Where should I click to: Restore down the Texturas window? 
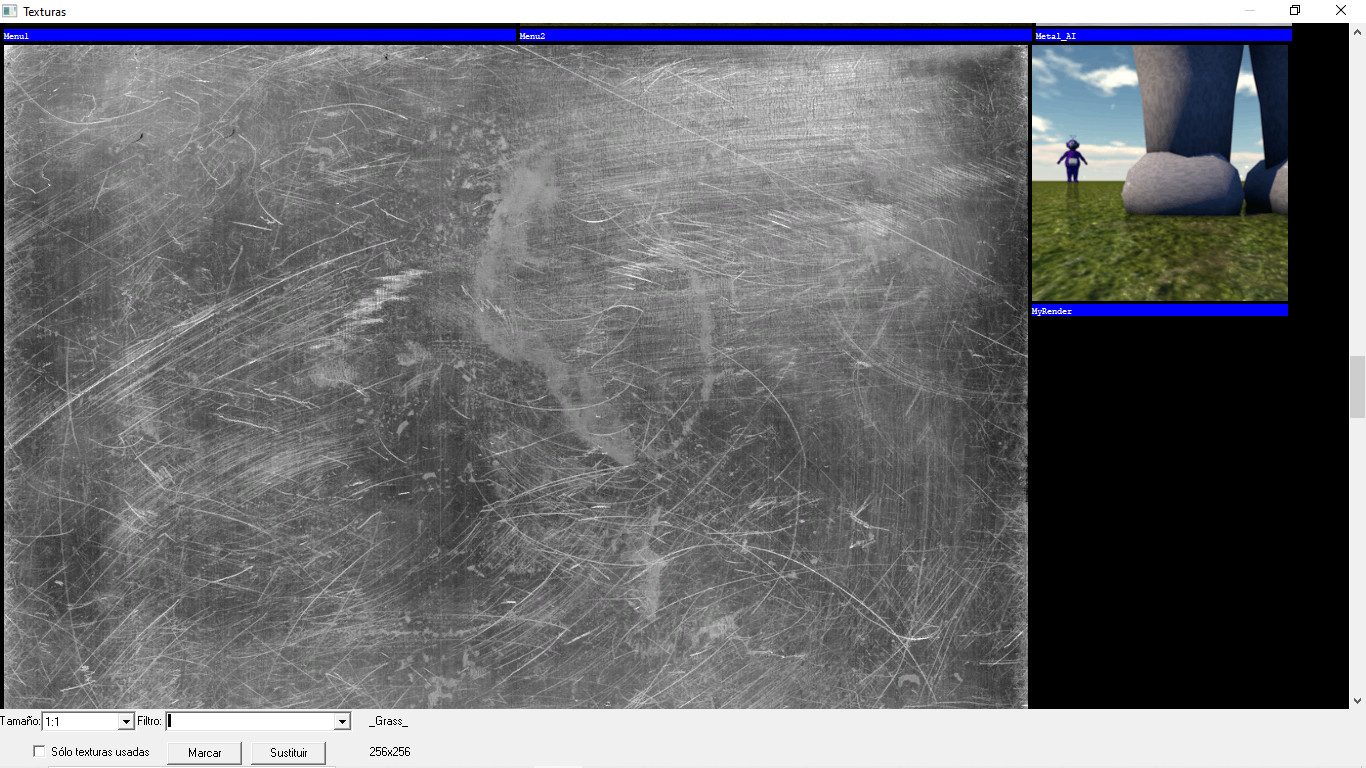tap(1295, 11)
